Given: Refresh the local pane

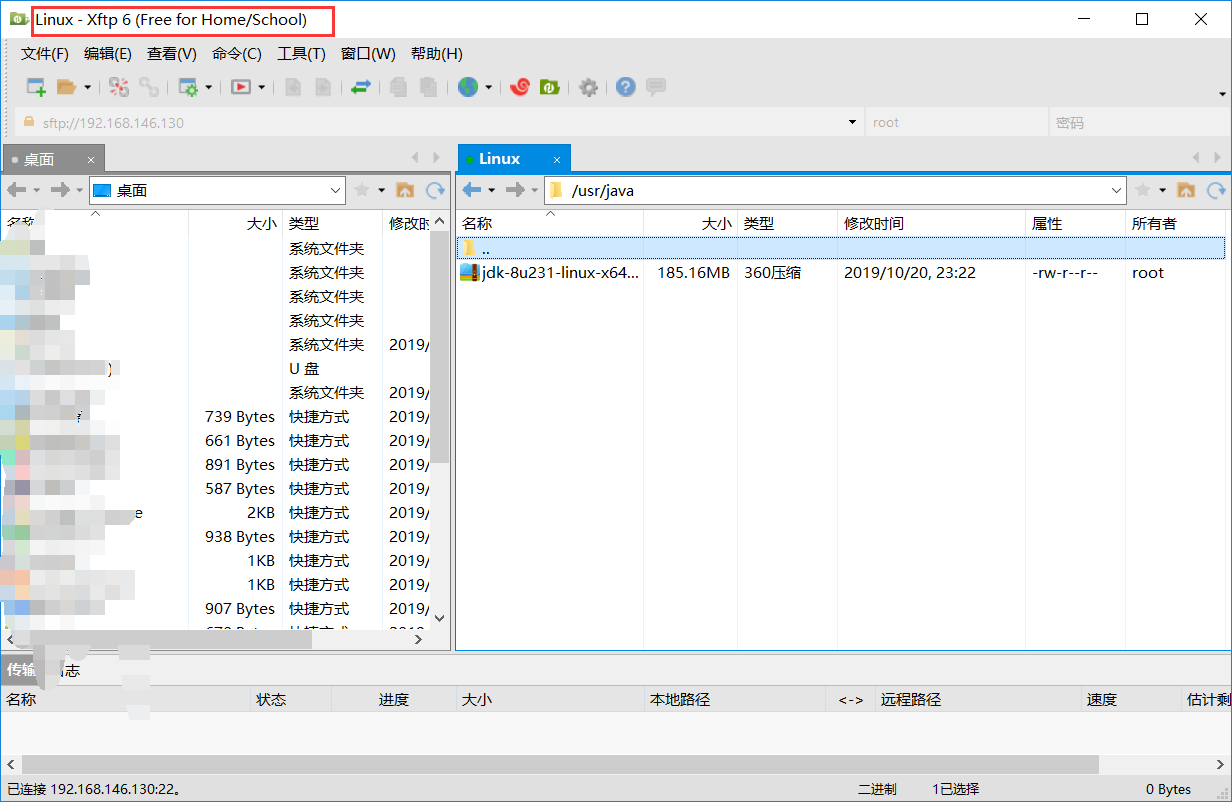Looking at the screenshot, I should click(435, 190).
